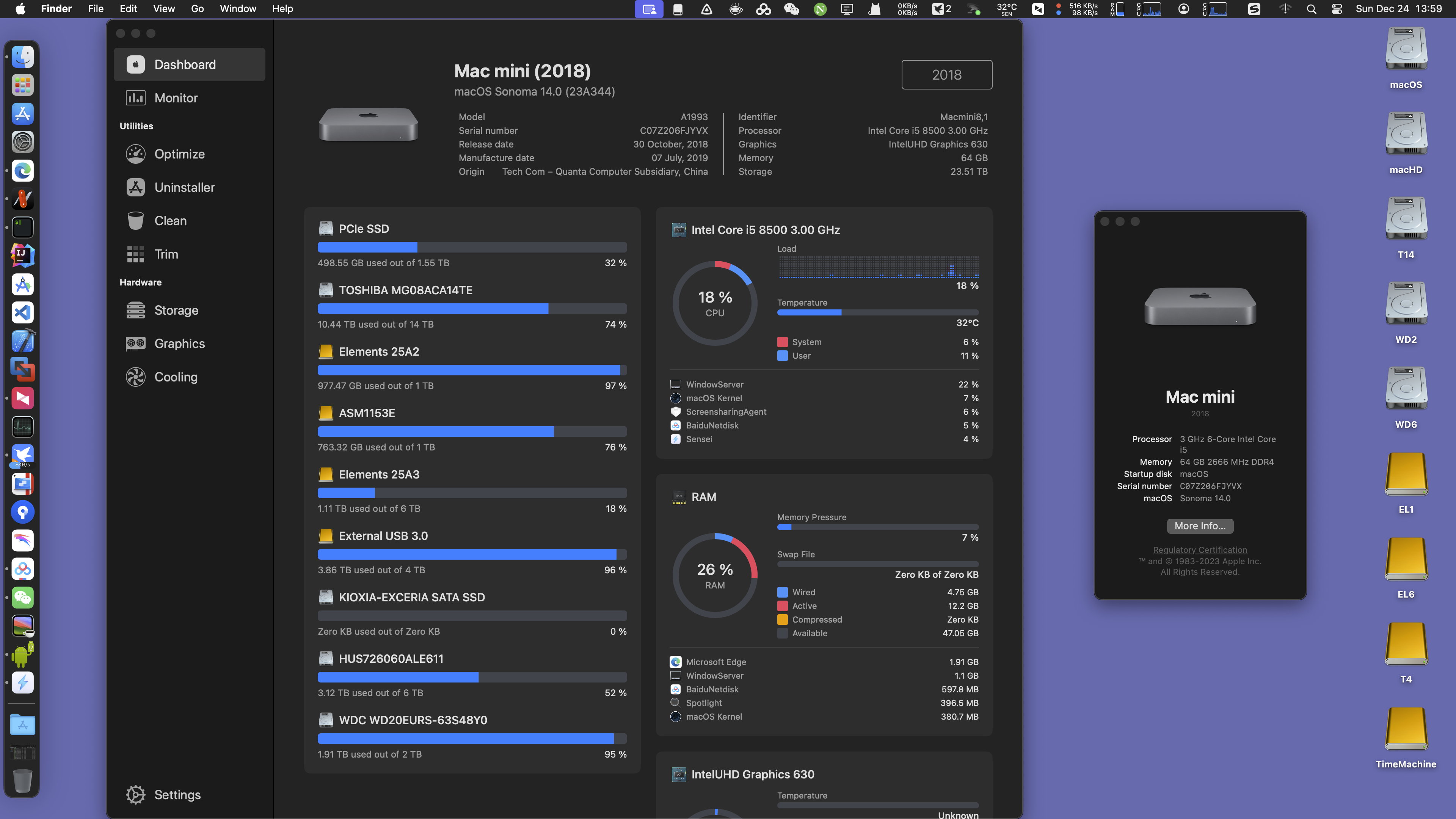Viewport: 1456px width, 819px height.
Task: Open the Apple menu
Action: pos(20,8)
